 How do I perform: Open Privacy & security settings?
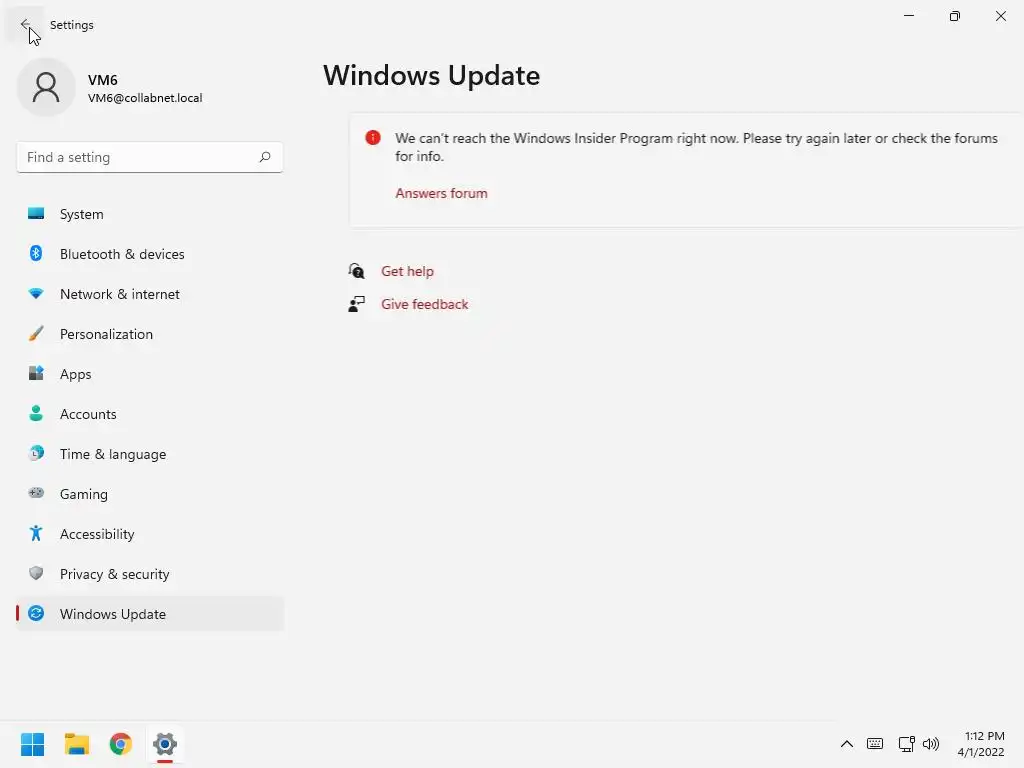pos(150,574)
